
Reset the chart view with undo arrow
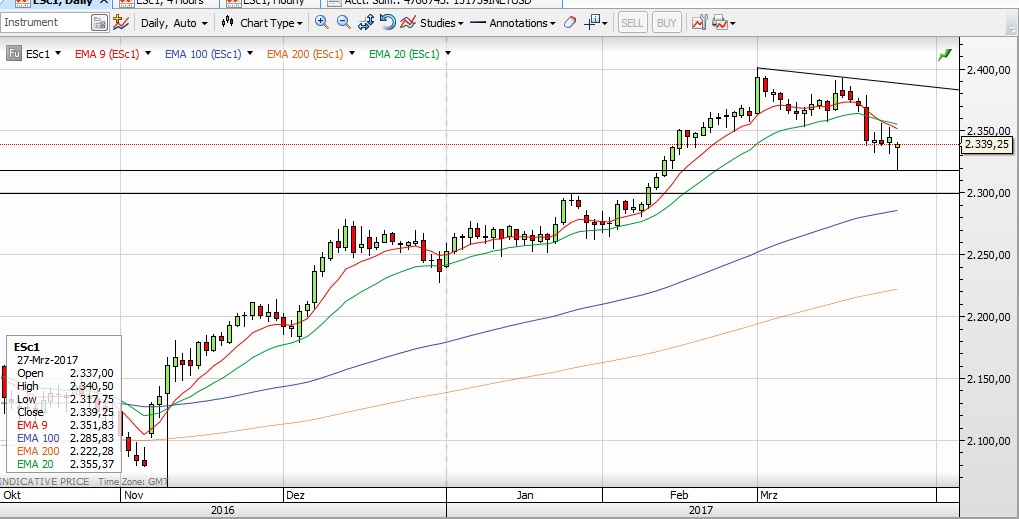pyautogui.click(x=387, y=23)
